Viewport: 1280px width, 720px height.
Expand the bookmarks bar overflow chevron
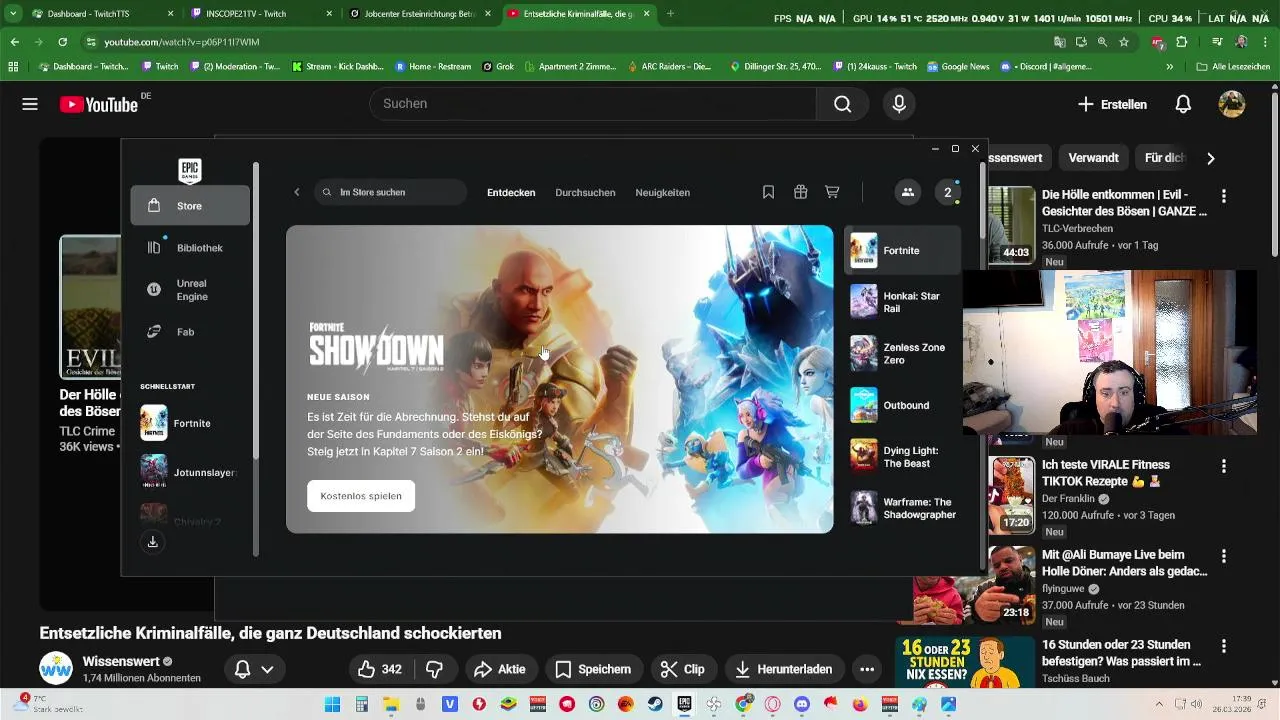coord(1170,67)
